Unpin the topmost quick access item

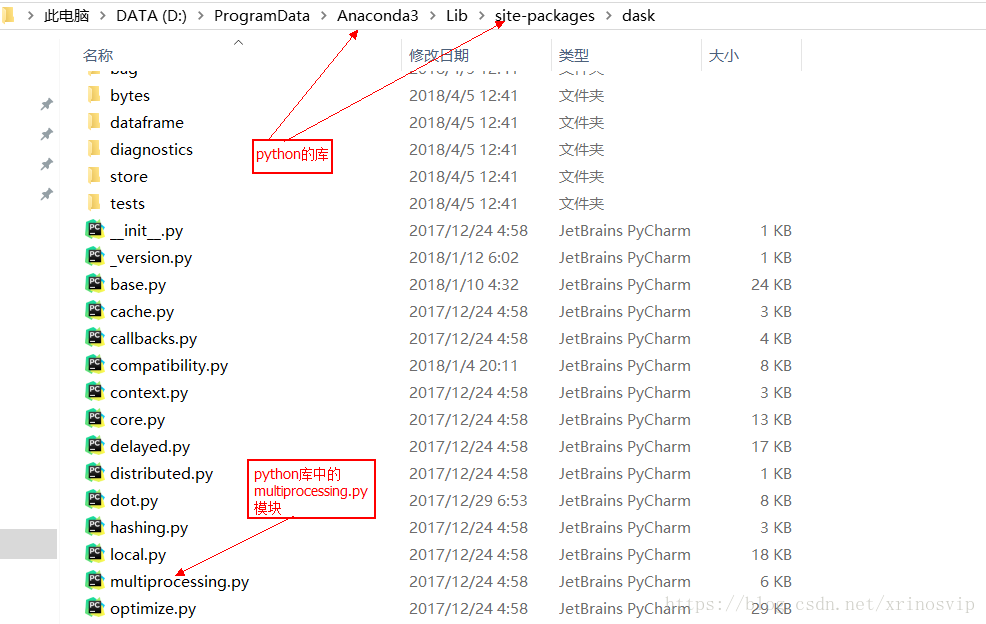point(46,103)
